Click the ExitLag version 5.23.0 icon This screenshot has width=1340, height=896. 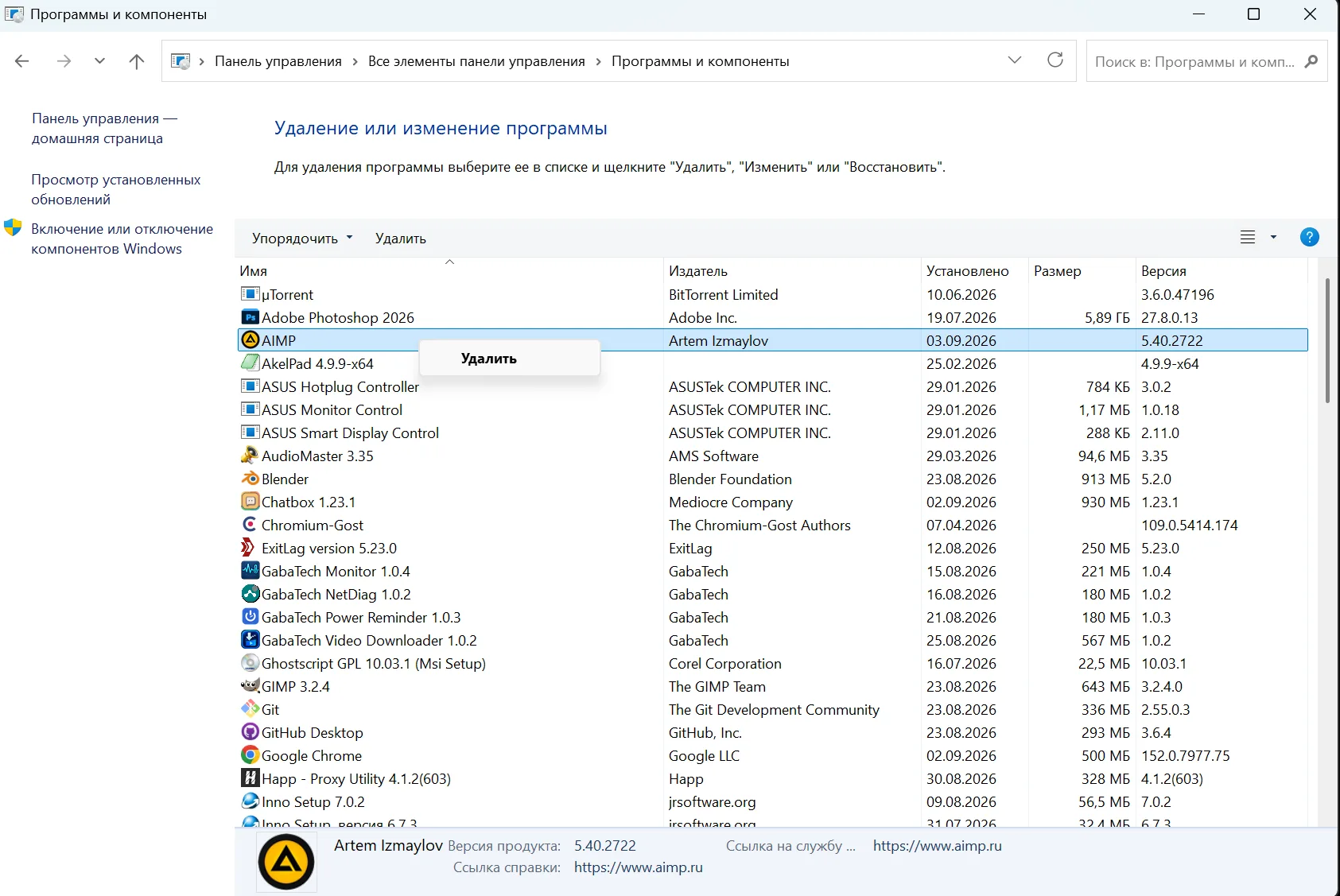click(x=250, y=548)
